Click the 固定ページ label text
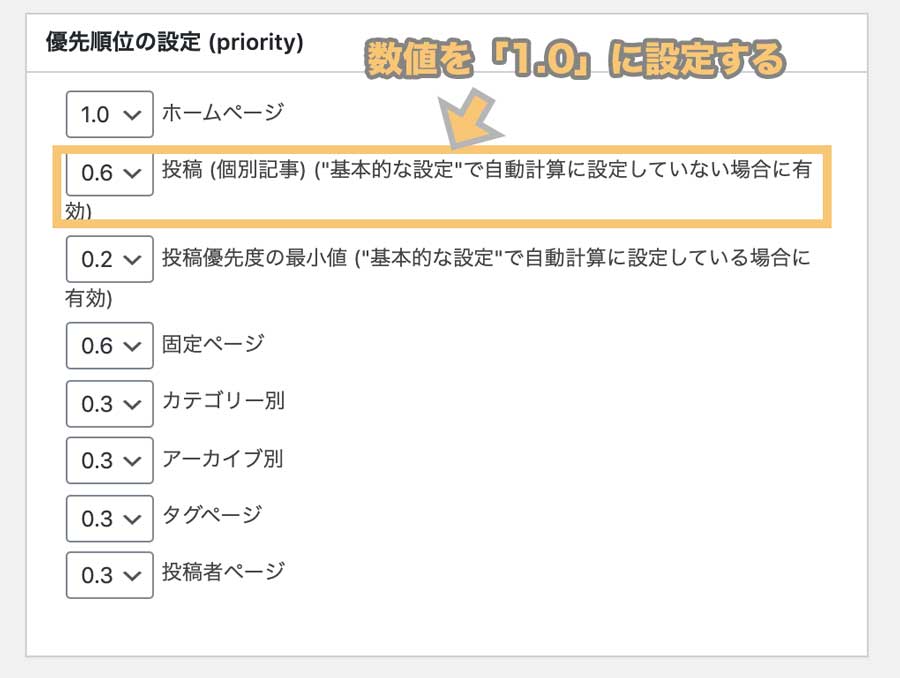900x678 pixels. pyautogui.click(x=213, y=344)
